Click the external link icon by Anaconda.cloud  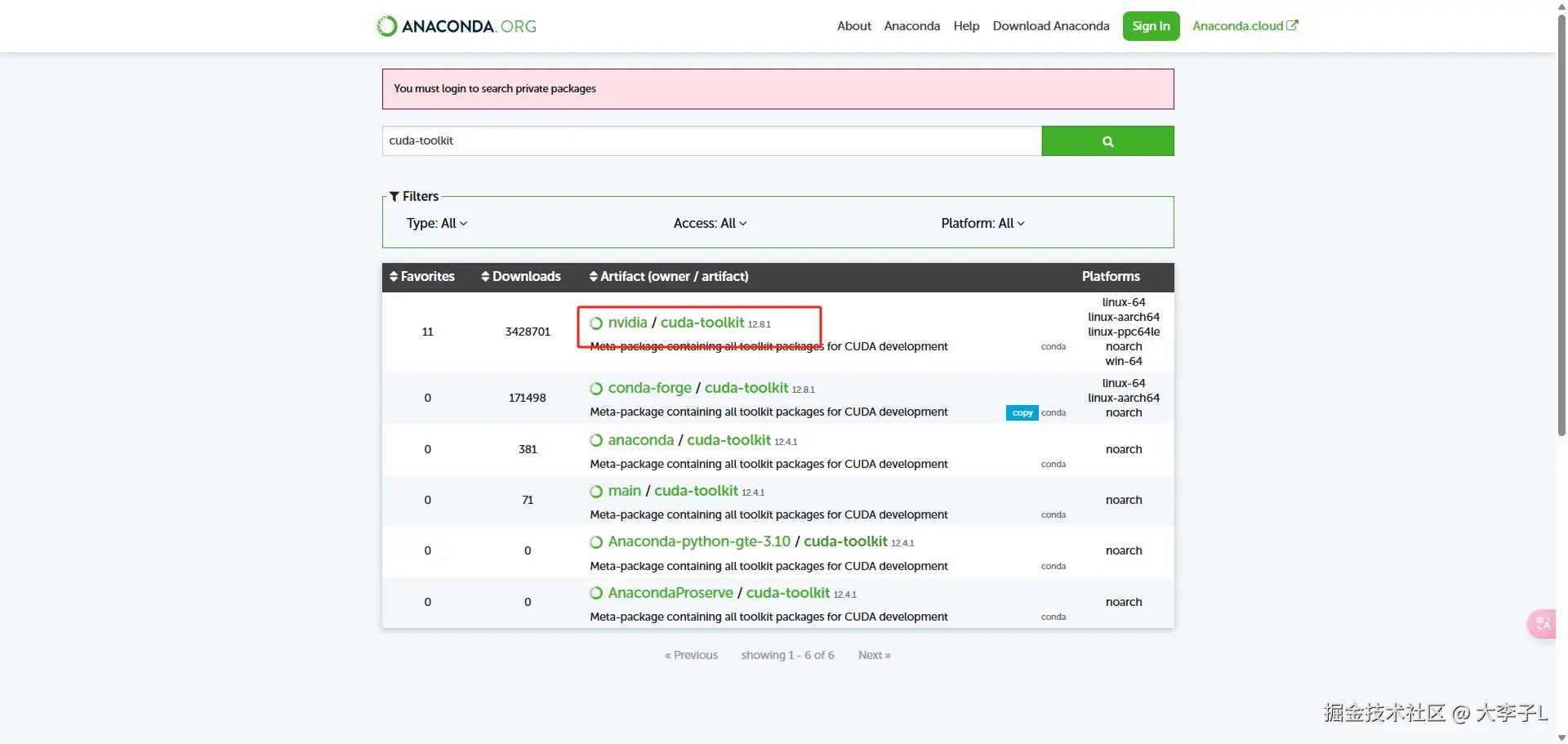(x=1292, y=25)
